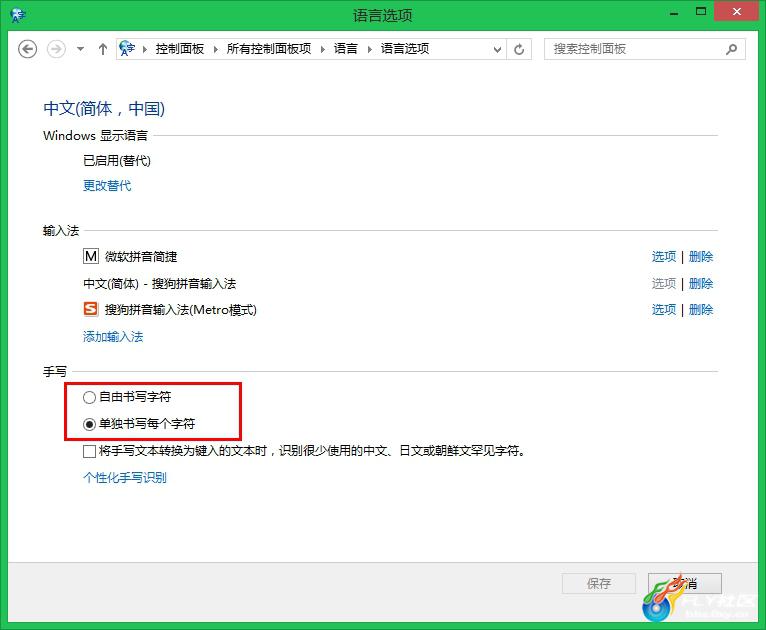766x630 pixels.
Task: Minimize the 语言选项 window
Action: pos(674,13)
